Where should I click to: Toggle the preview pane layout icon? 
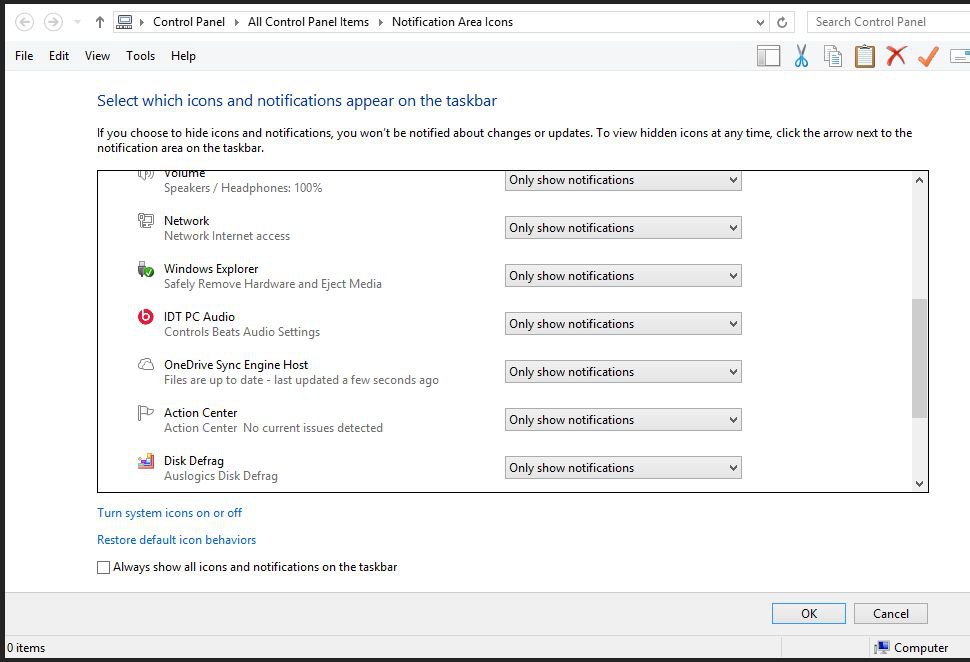click(x=768, y=56)
